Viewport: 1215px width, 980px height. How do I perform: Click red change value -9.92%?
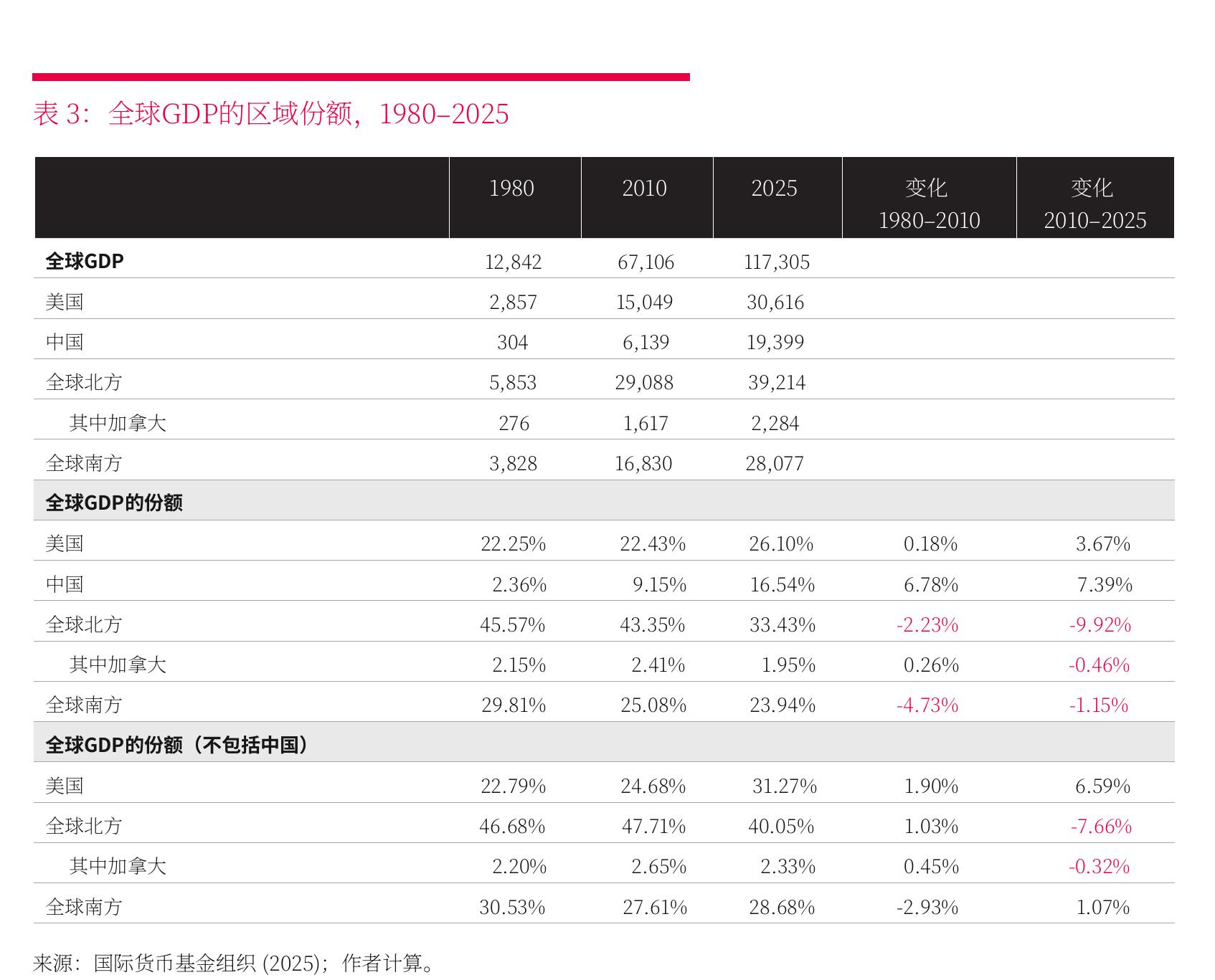pos(1100,625)
